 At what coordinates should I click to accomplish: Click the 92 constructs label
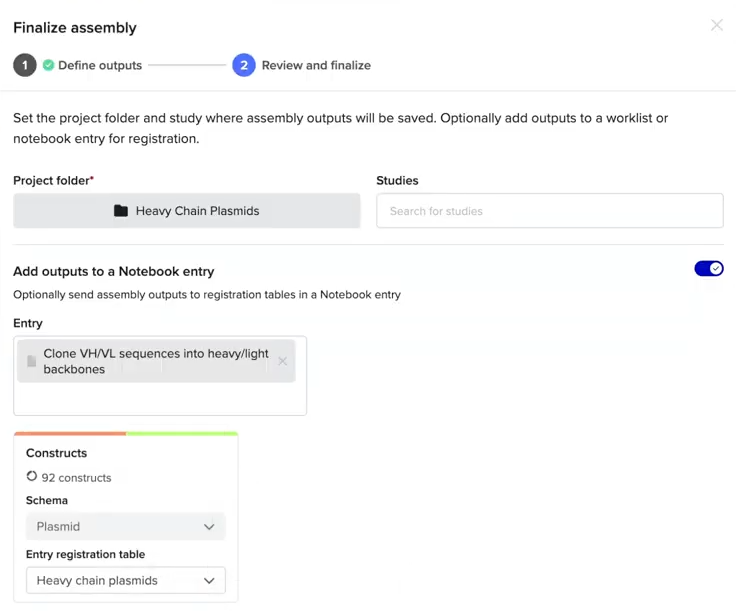tap(76, 477)
